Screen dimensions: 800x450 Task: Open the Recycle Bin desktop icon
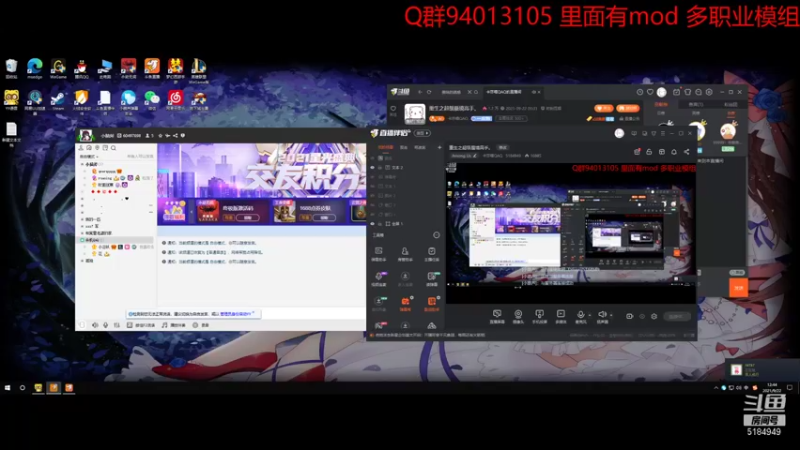(11, 68)
